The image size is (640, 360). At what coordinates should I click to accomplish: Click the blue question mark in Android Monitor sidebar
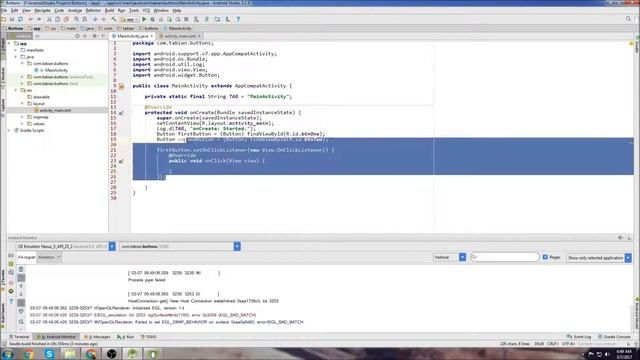(11, 302)
